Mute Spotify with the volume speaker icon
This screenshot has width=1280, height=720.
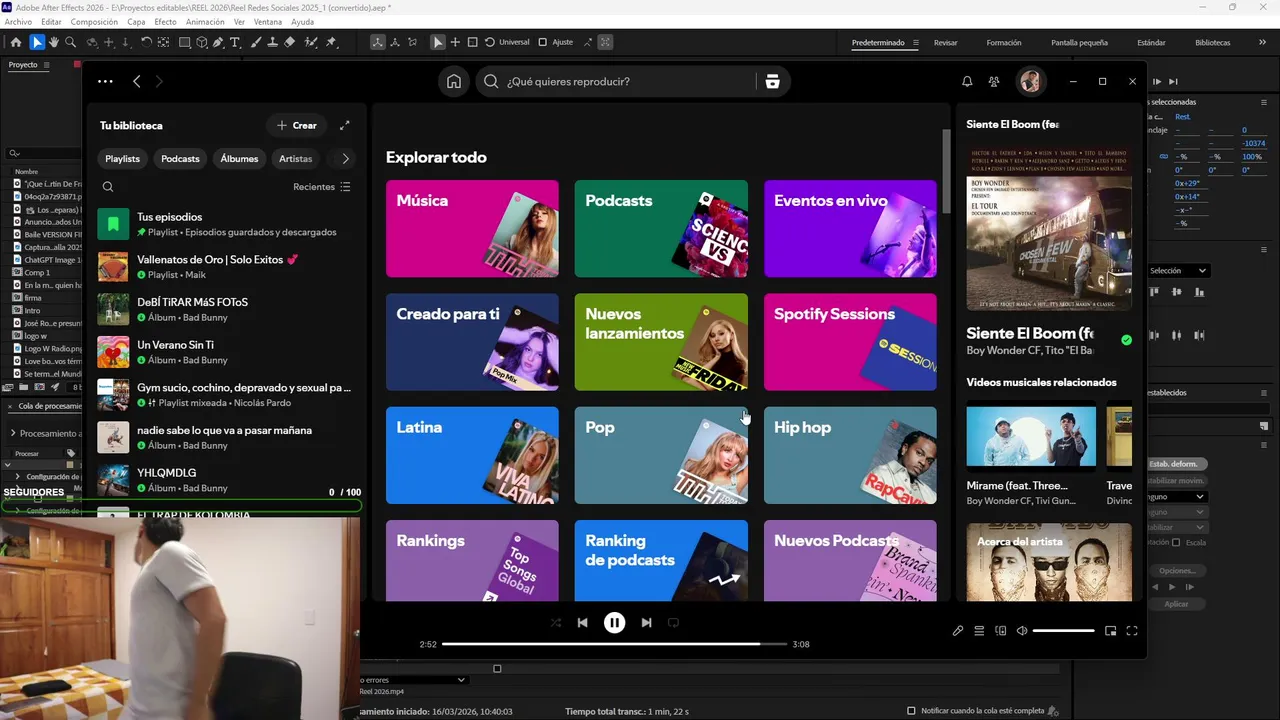[1021, 631]
